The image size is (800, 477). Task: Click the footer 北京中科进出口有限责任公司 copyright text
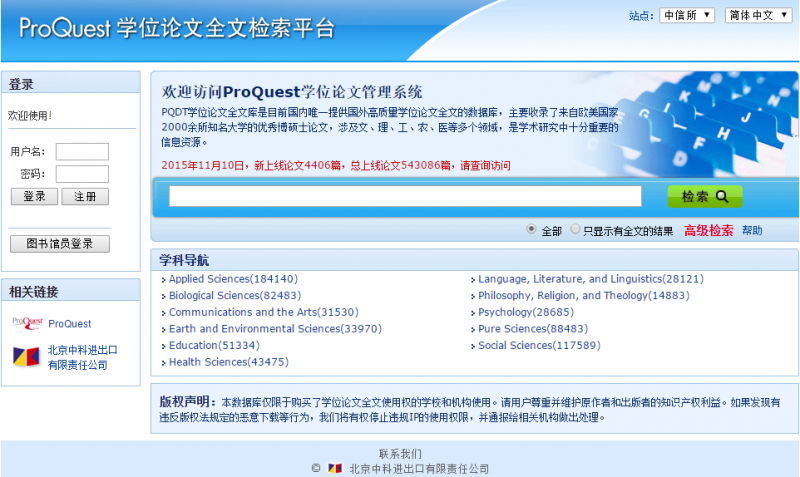pos(419,468)
